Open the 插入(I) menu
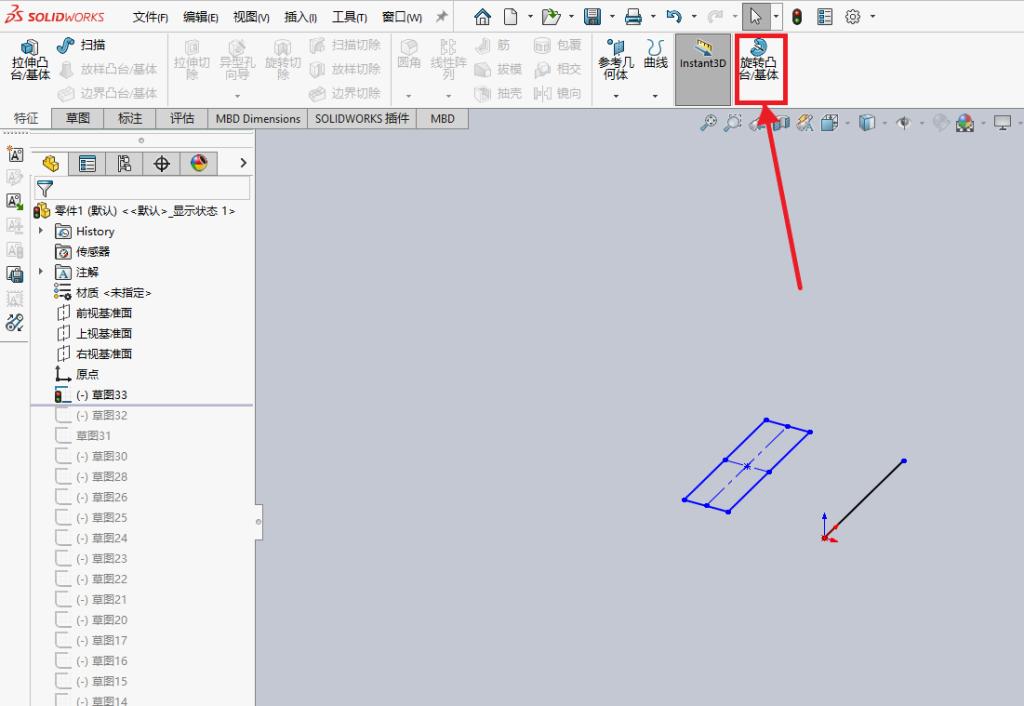 click(x=300, y=17)
